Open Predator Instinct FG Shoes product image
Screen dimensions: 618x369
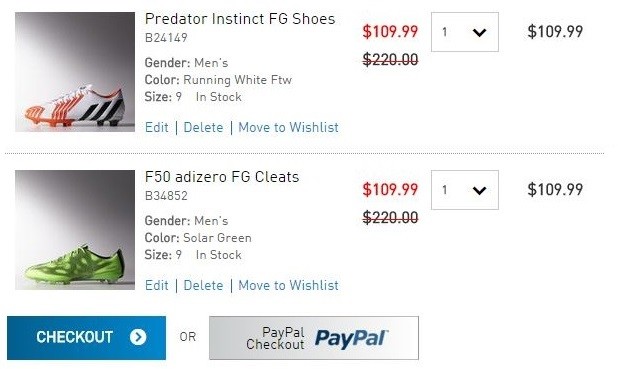(75, 72)
